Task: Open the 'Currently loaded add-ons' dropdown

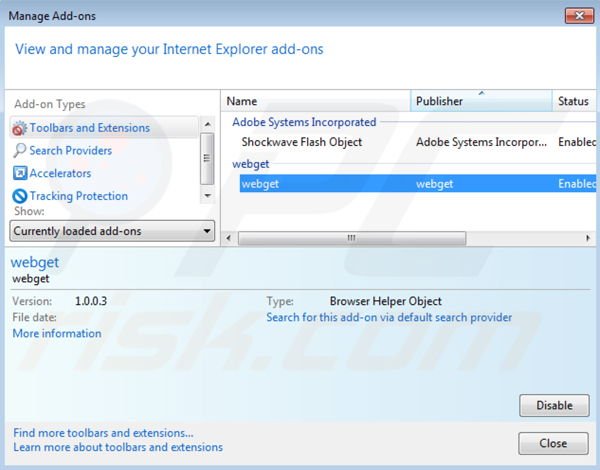Action: [x=112, y=231]
